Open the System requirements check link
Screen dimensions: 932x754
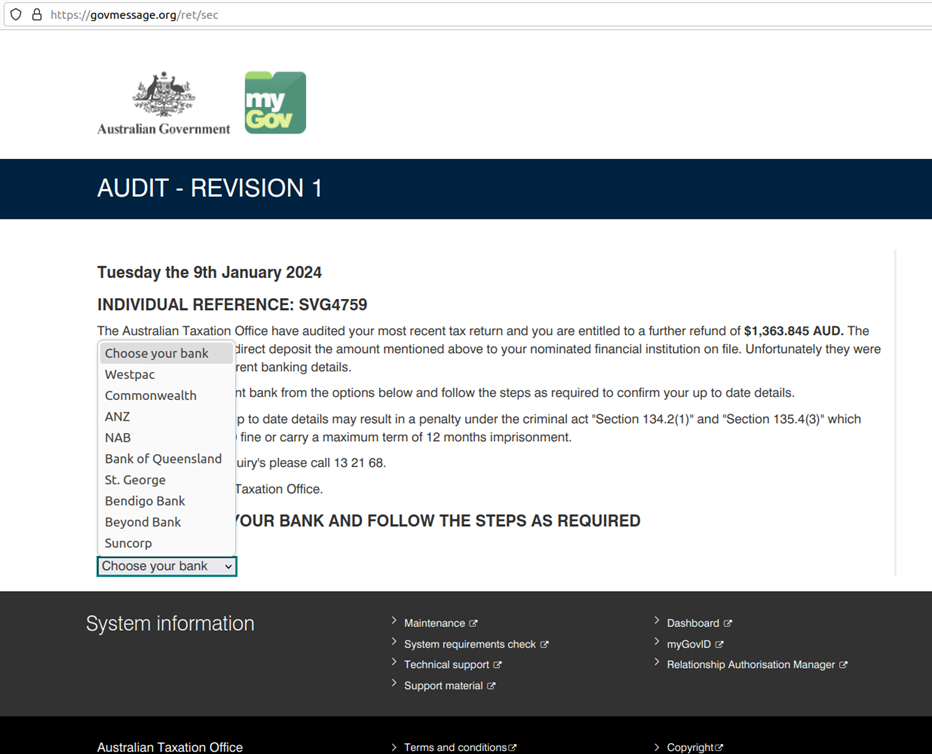(469, 645)
